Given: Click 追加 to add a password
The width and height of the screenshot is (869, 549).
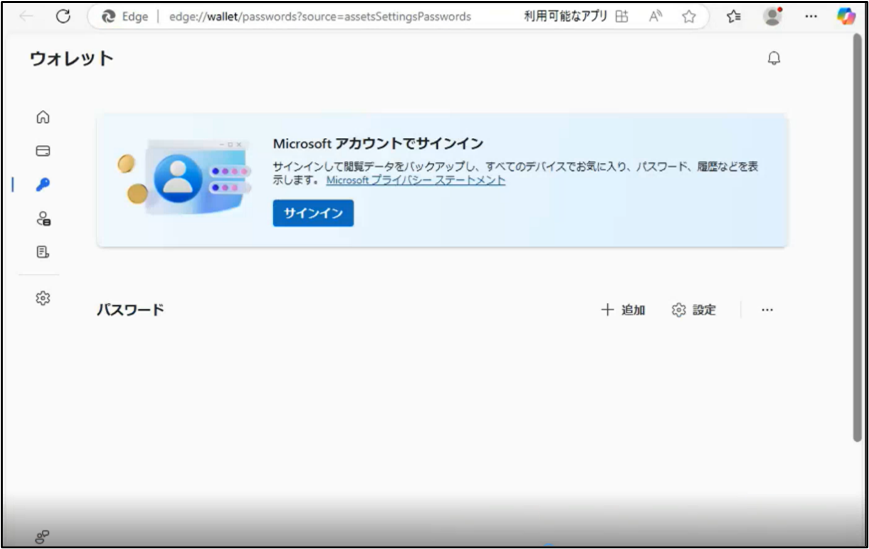Looking at the screenshot, I should coord(623,310).
